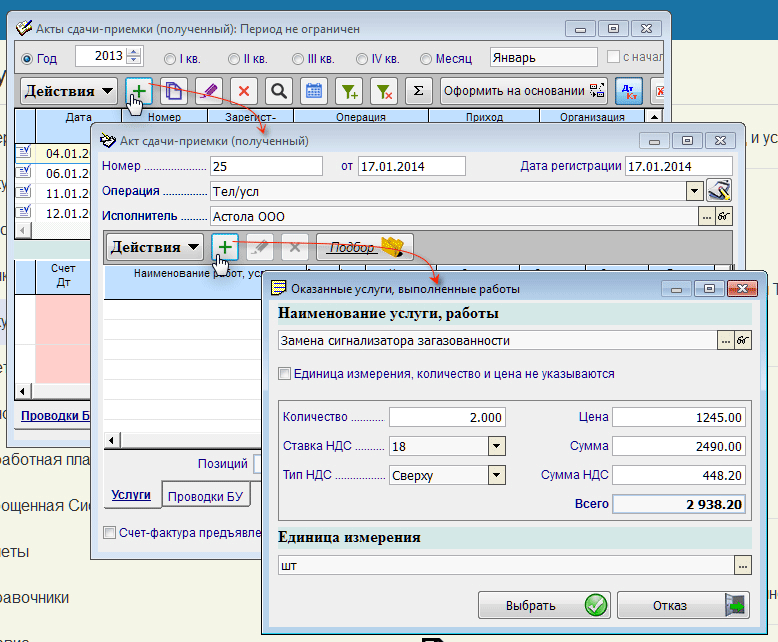778x642 pixels.
Task: Open Дт/Кт postings icon in toolbar
Action: point(629,91)
